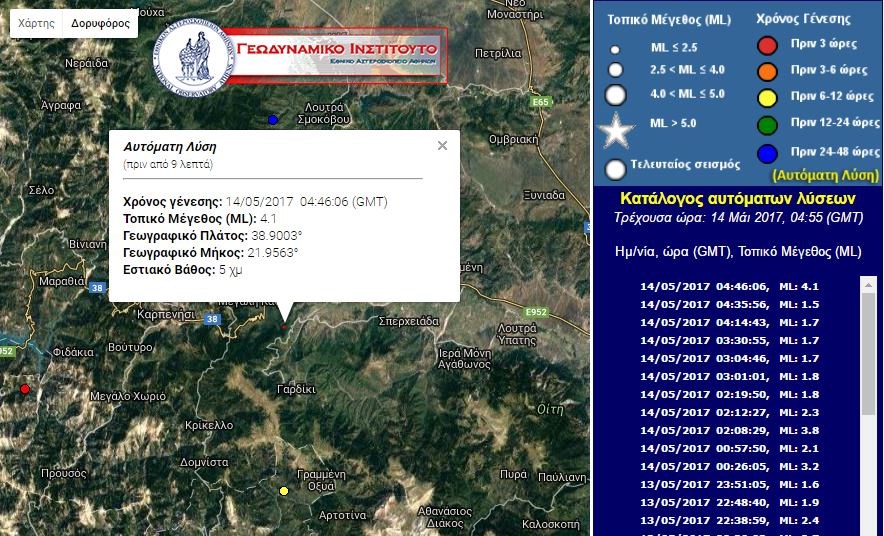The height and width of the screenshot is (536, 884).
Task: Click the circle icon for 4.0 < ML ≤ 5.0
Action: (x=616, y=95)
